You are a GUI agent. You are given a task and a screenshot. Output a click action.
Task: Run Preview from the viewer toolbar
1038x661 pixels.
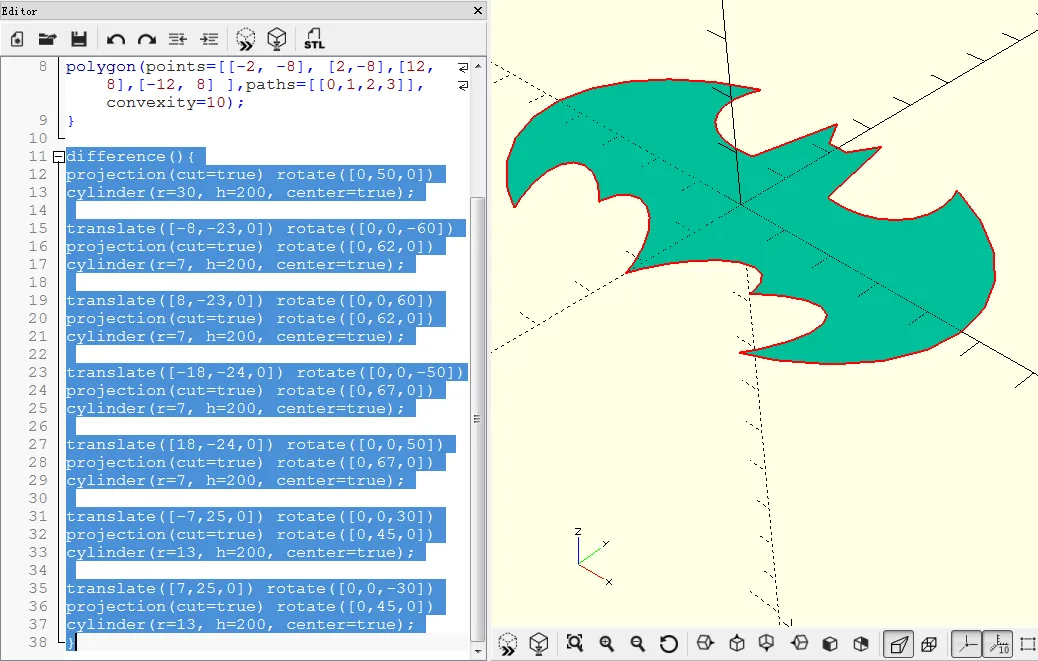tap(508, 644)
